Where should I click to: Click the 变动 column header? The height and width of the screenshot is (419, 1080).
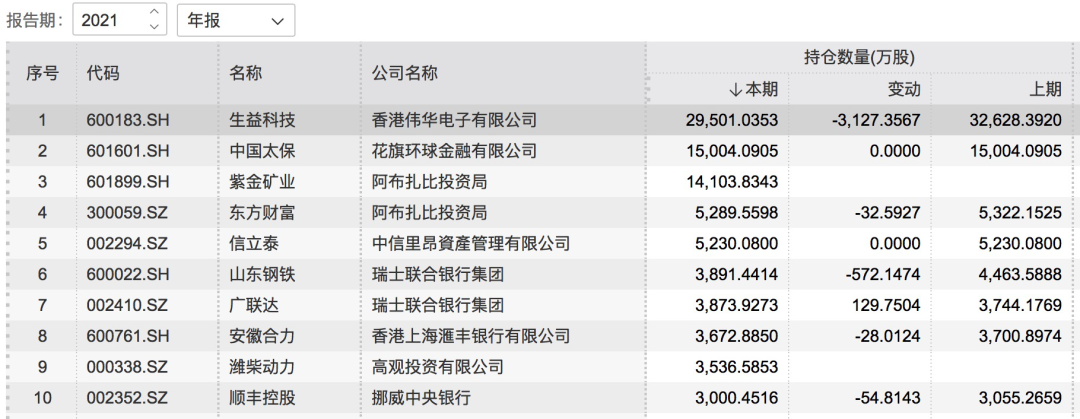pos(904,90)
